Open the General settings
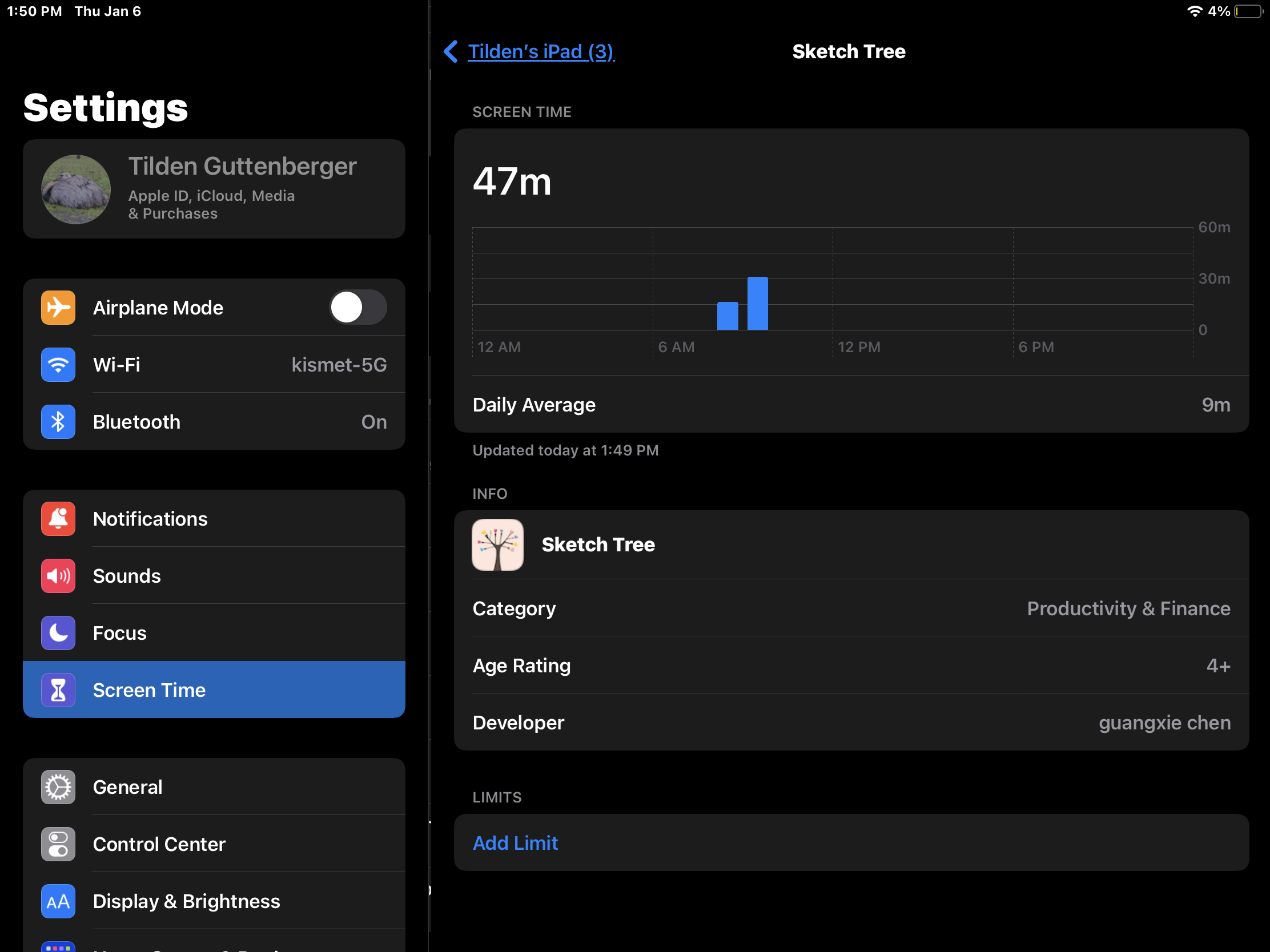 pyautogui.click(x=214, y=786)
